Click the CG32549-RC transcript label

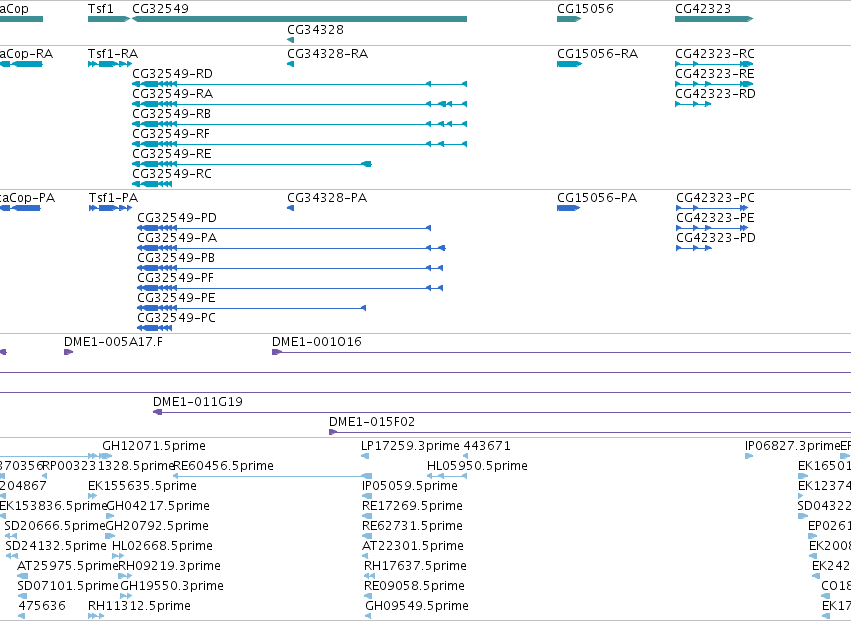172,174
